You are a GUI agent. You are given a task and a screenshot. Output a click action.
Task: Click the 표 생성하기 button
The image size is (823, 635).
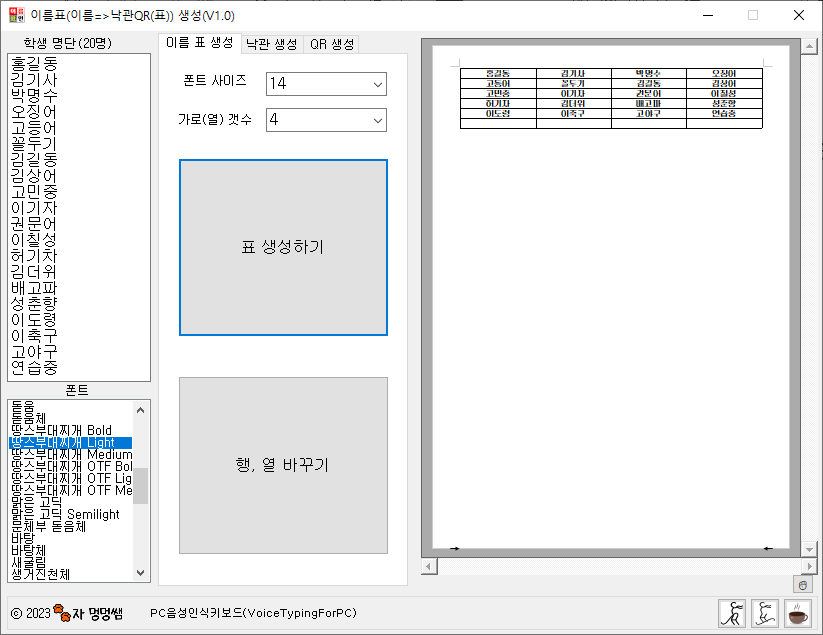pos(283,247)
